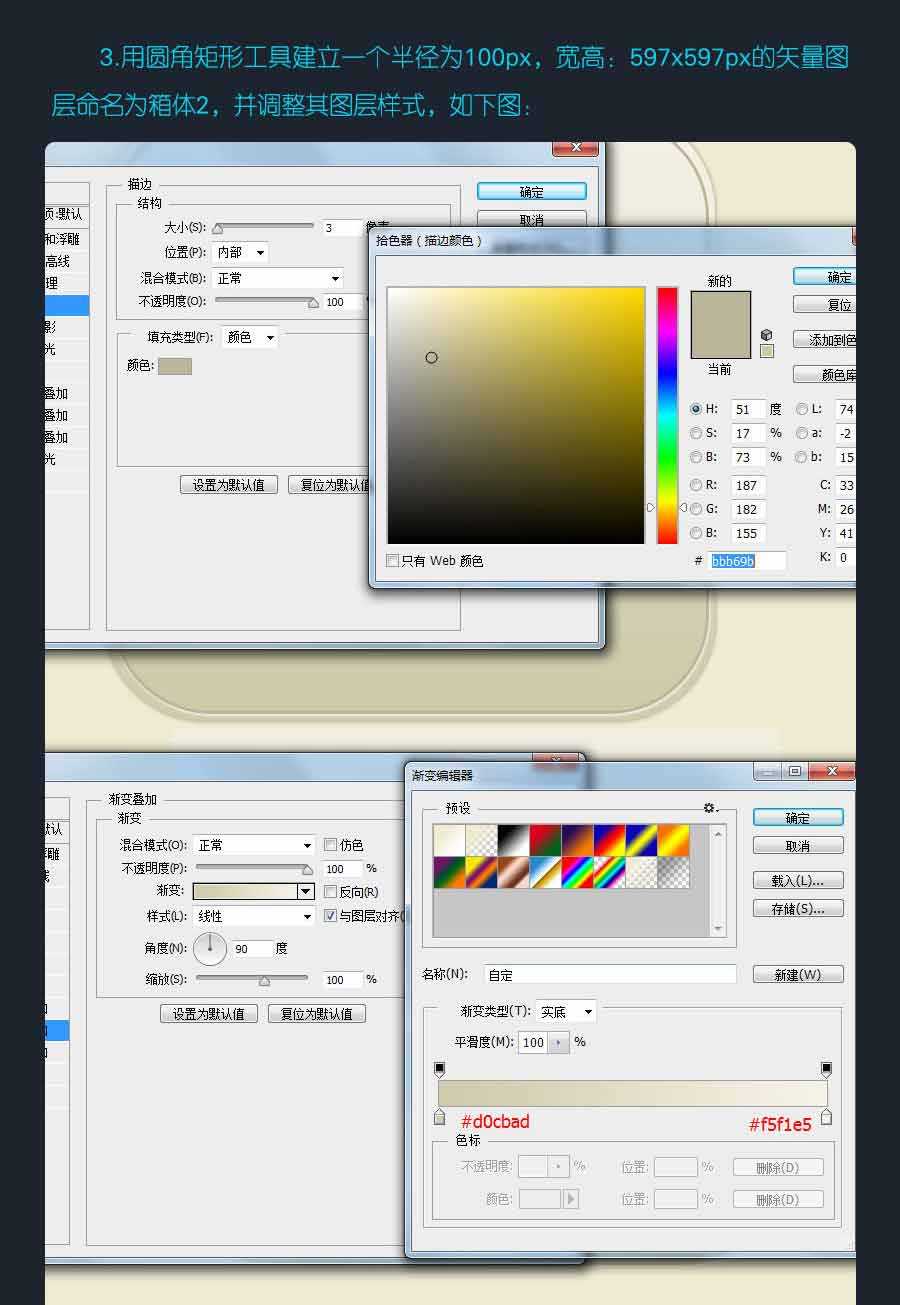This screenshot has width=900, height=1305.
Task: Click the out-of-gamut warning cube icon
Action: click(x=767, y=335)
